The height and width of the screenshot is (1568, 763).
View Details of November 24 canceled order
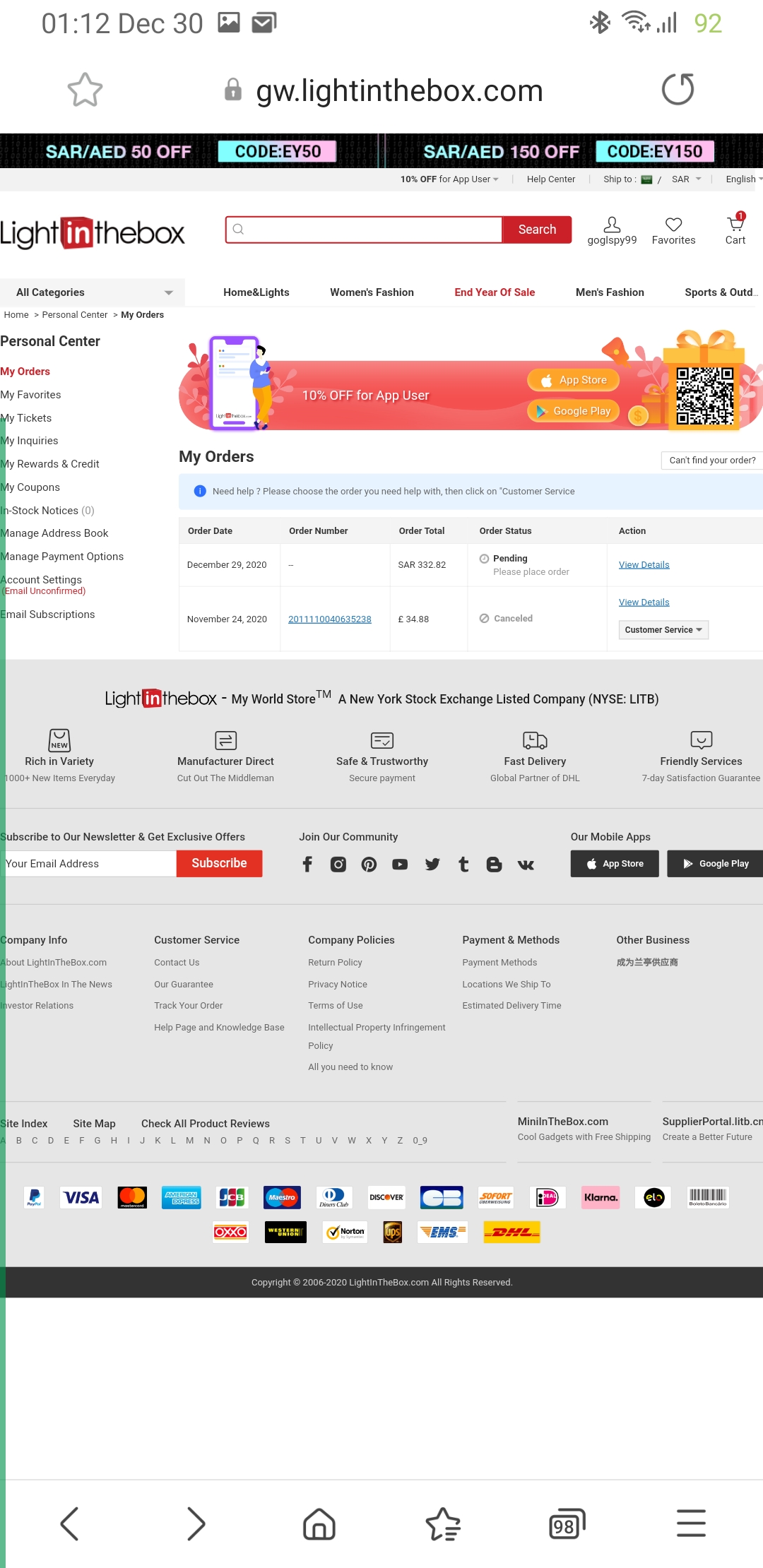644,602
